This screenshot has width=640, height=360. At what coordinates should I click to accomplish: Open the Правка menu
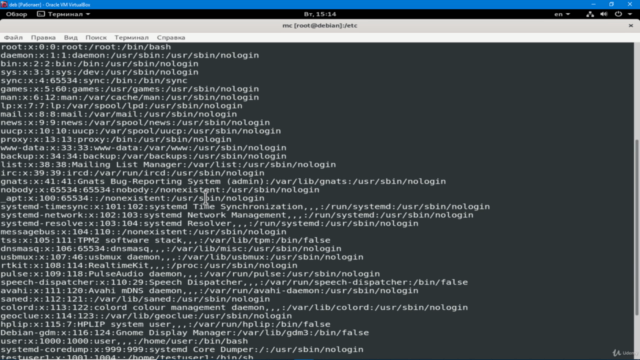point(43,38)
